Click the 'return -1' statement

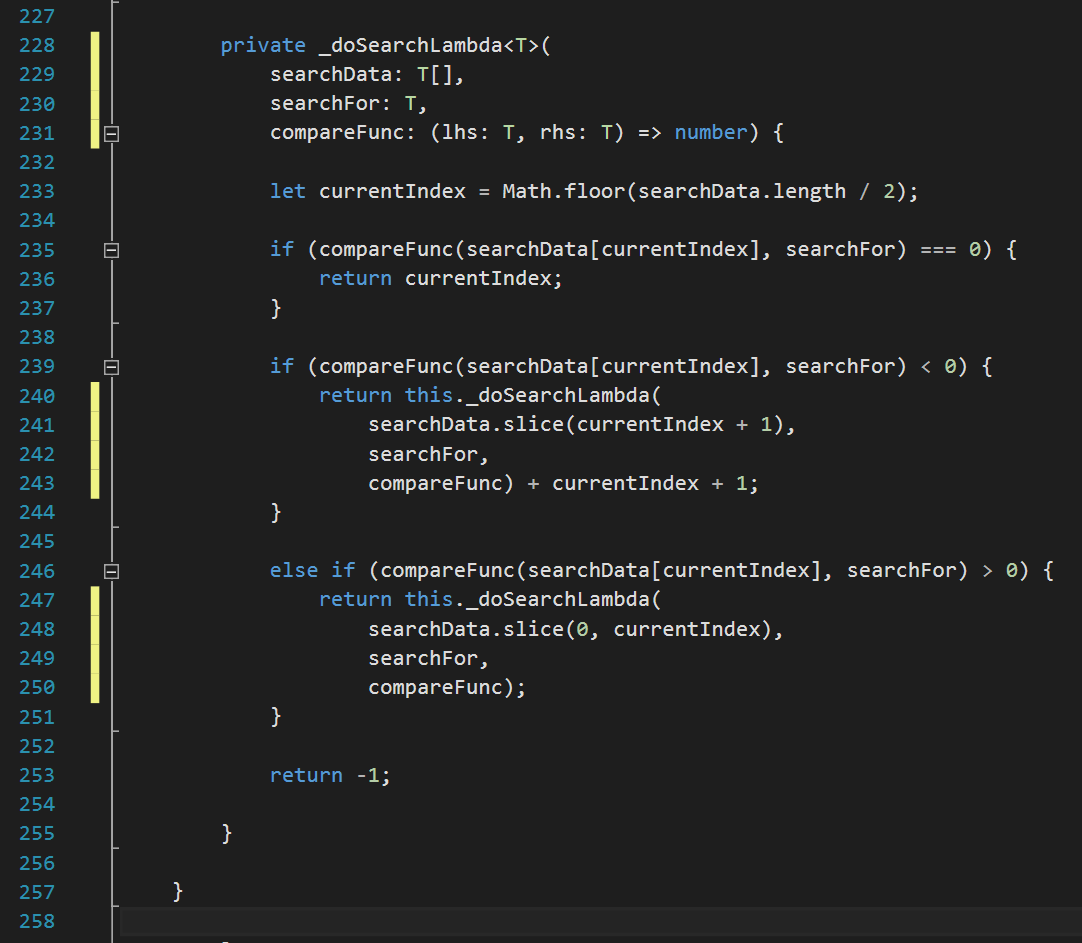click(x=330, y=774)
